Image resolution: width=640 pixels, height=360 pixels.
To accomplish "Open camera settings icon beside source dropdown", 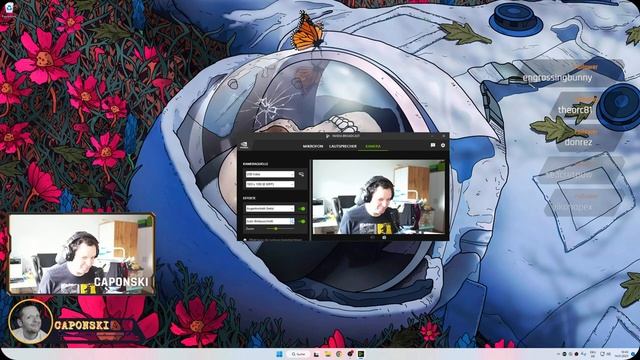I will pyautogui.click(x=301, y=174).
